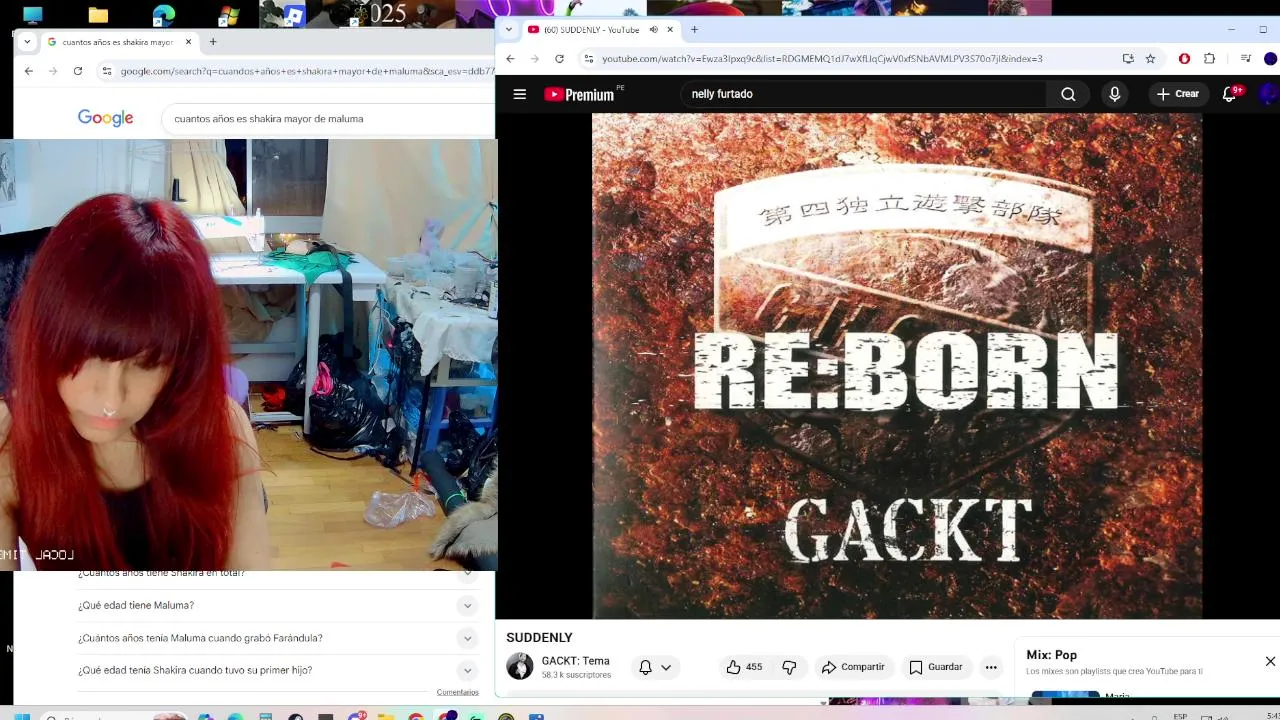Save the video with Guardar
1280x720 pixels.
pyautogui.click(x=935, y=667)
